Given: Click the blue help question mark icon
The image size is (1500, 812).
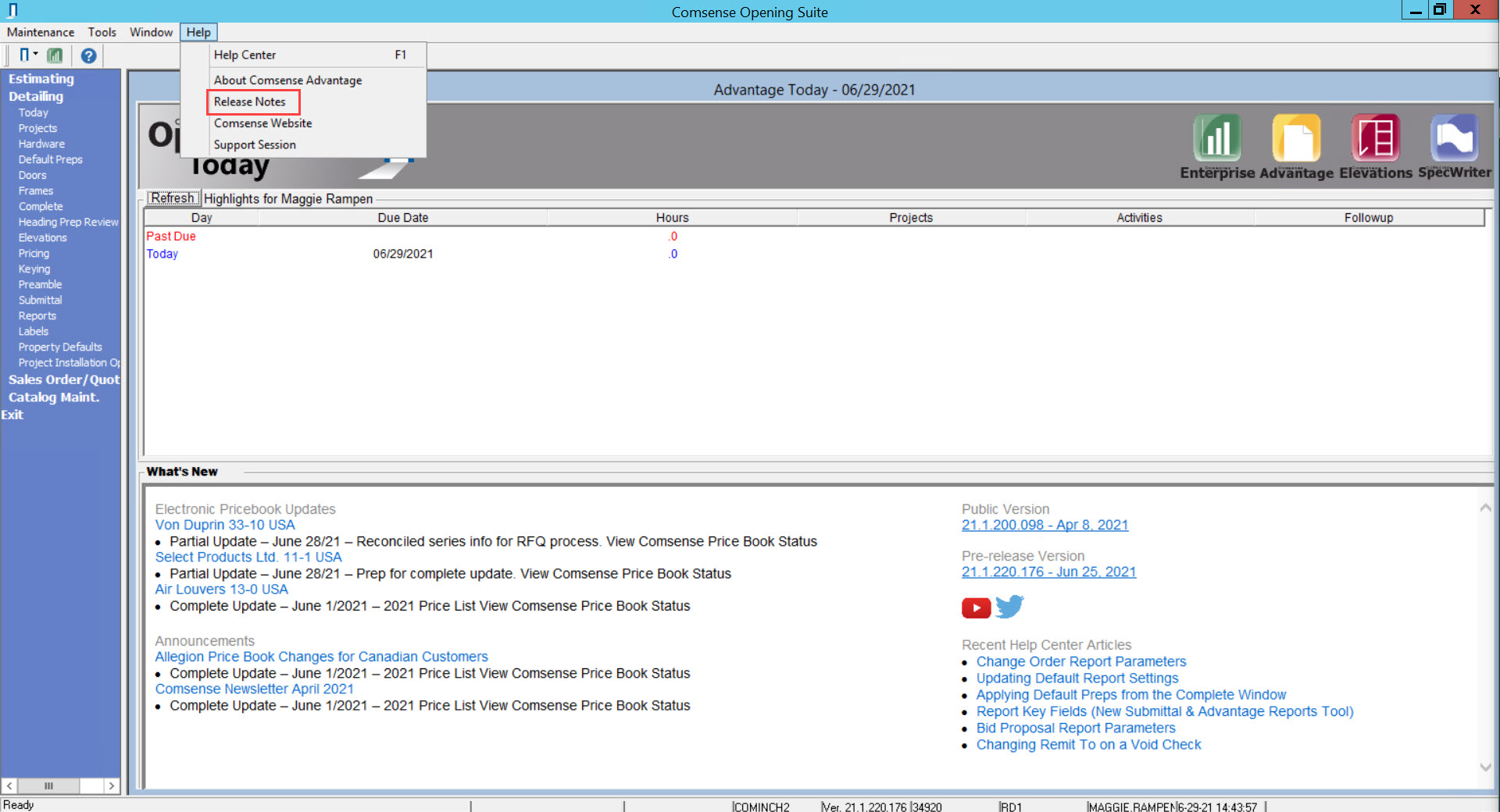Looking at the screenshot, I should coord(88,55).
